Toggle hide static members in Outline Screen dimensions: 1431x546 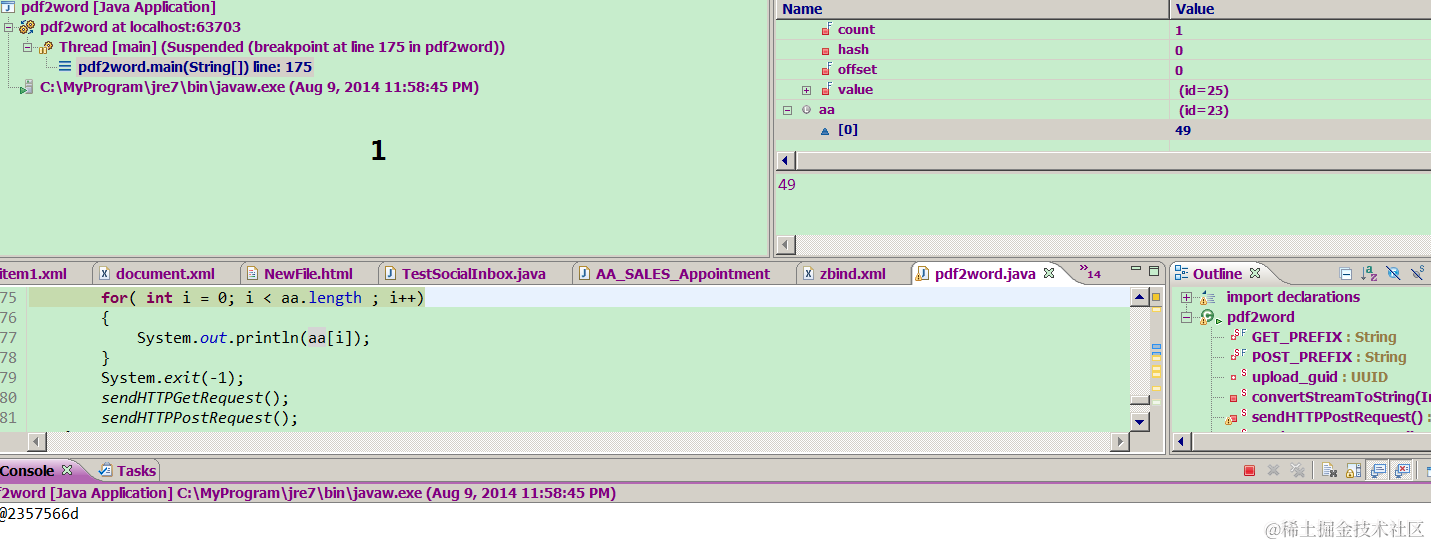[1417, 273]
